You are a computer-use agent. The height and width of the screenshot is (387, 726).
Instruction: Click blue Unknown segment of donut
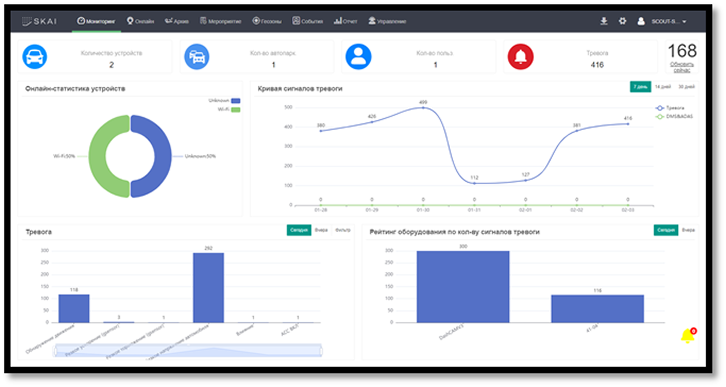163,156
